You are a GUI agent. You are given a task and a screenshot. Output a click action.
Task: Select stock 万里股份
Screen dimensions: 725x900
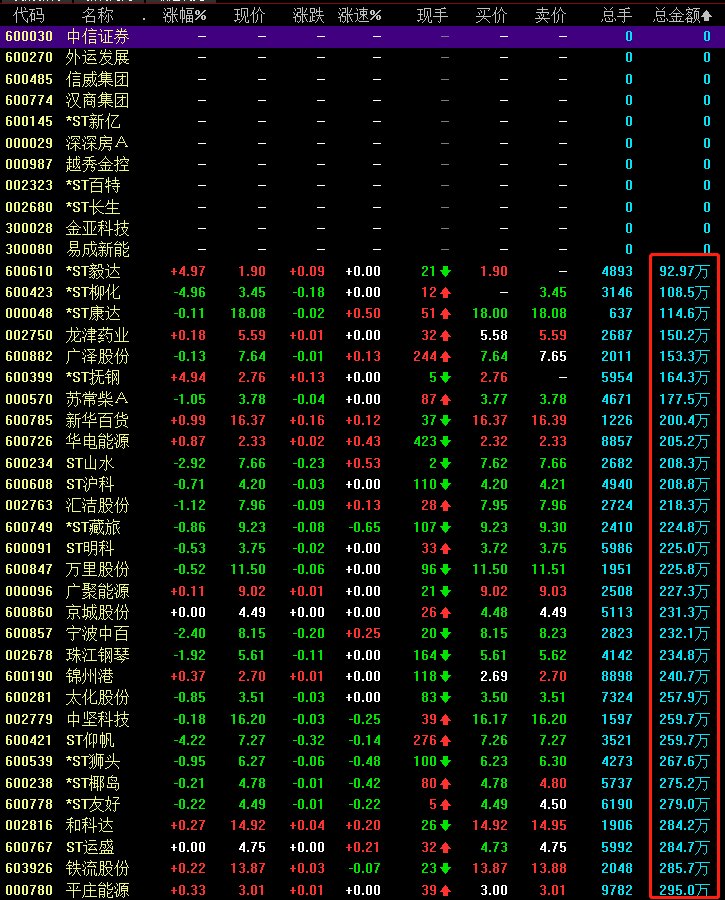point(98,569)
